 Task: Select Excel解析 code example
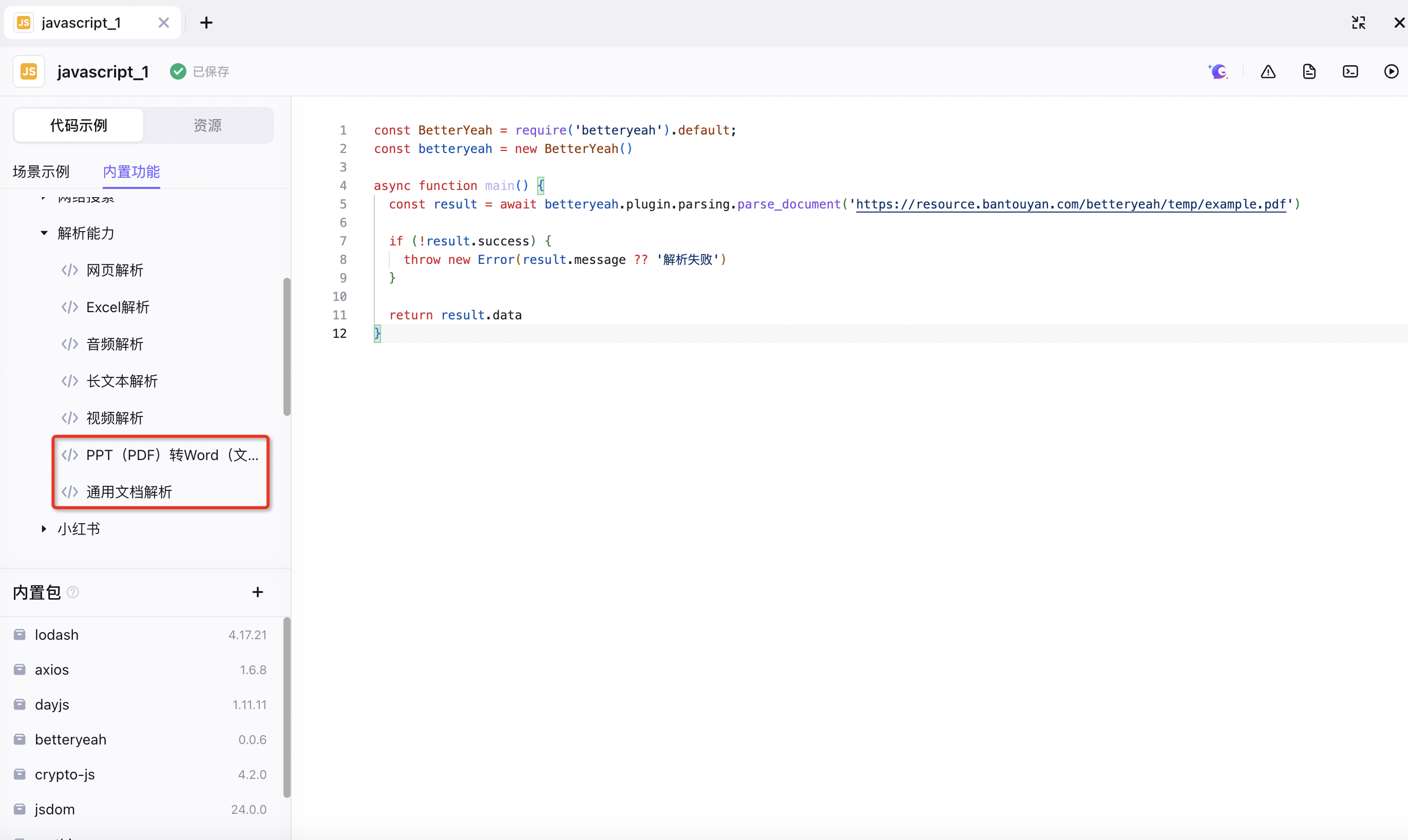[x=118, y=307]
